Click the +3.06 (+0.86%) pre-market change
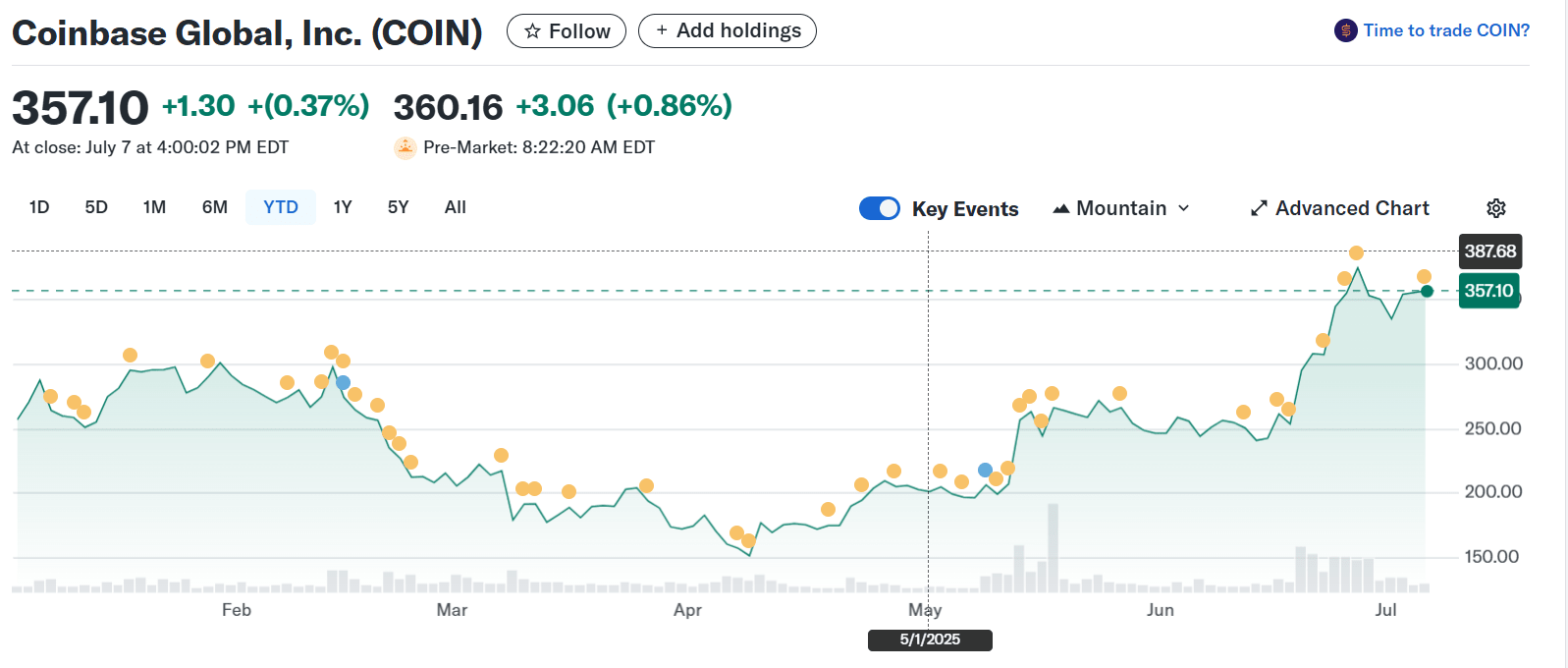This screenshot has width=1568, height=668. pyautogui.click(x=624, y=106)
